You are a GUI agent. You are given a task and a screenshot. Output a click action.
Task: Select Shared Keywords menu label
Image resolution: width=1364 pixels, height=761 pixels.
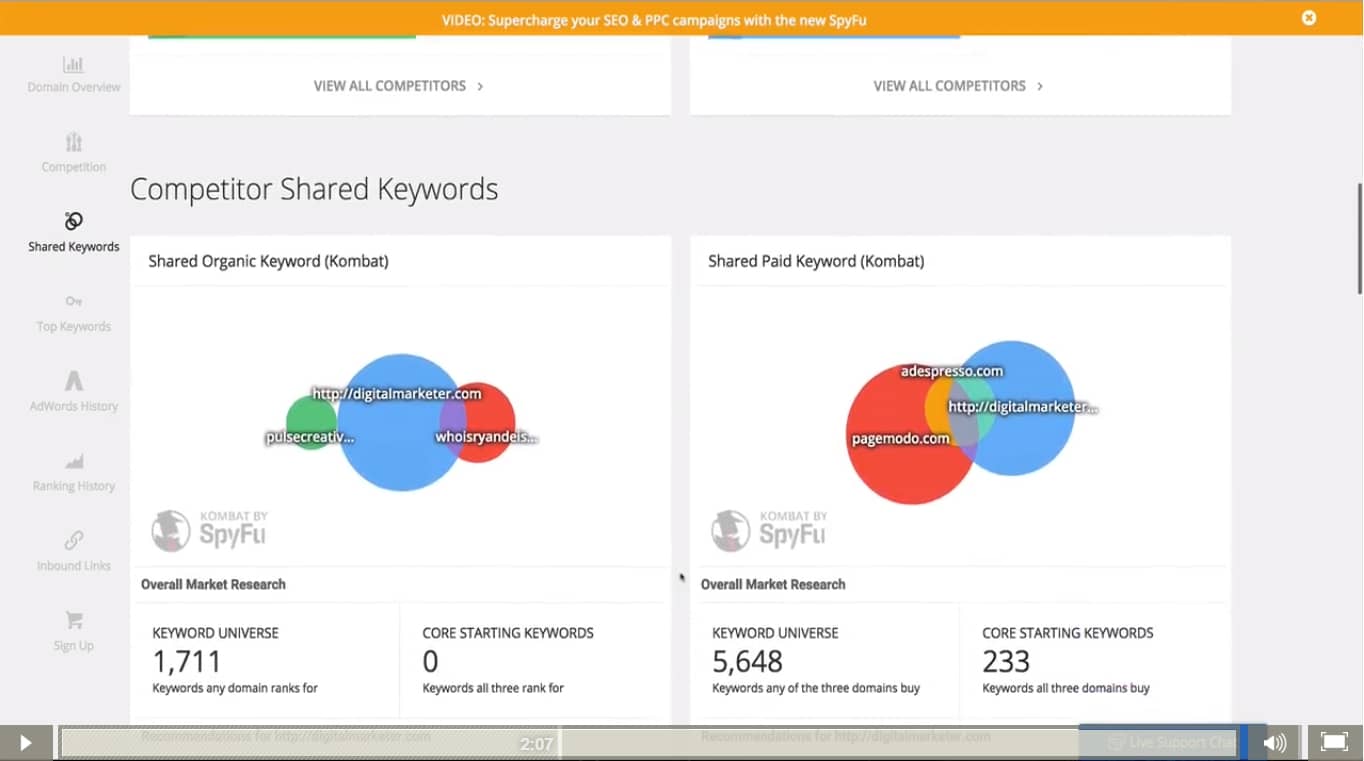[74, 247]
